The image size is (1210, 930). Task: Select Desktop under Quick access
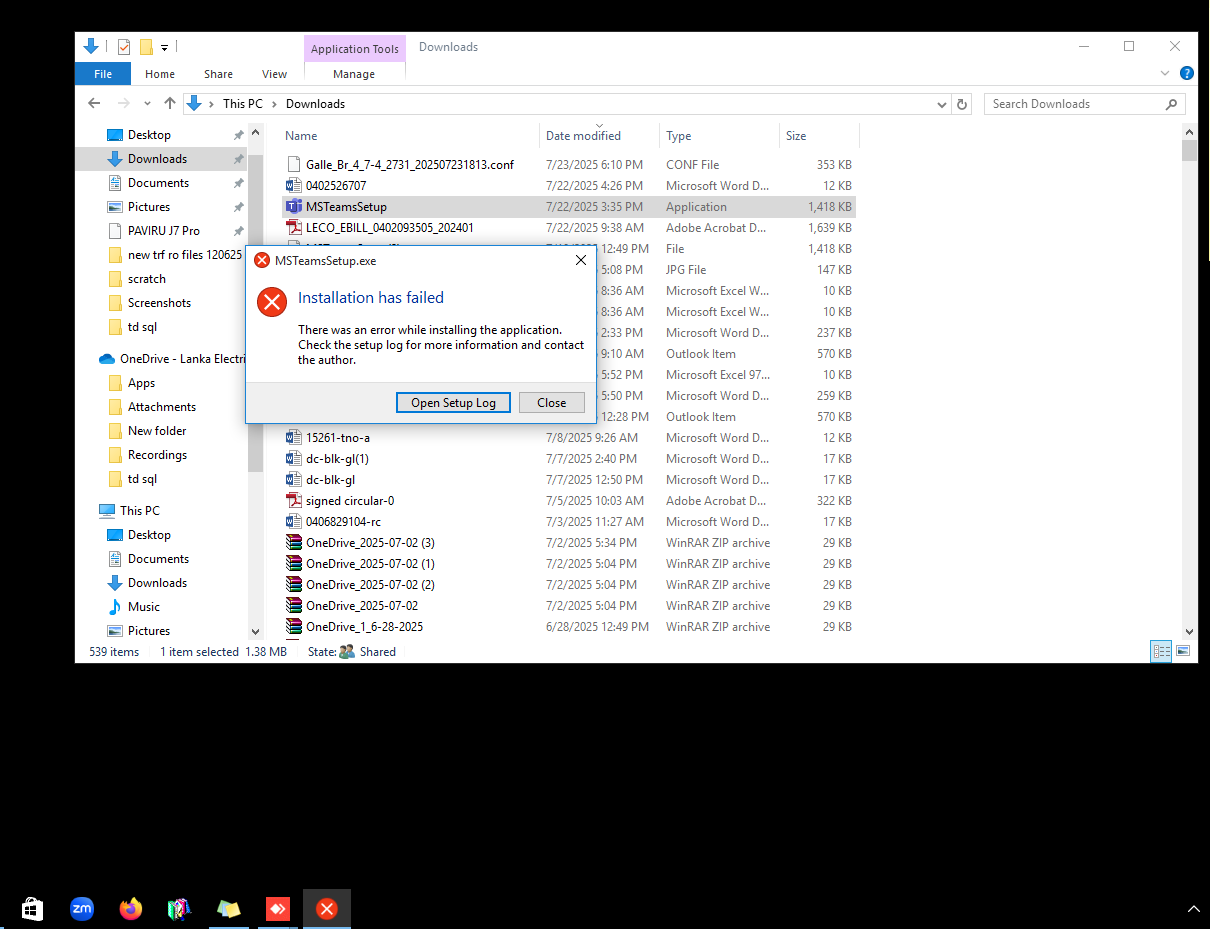tap(149, 135)
